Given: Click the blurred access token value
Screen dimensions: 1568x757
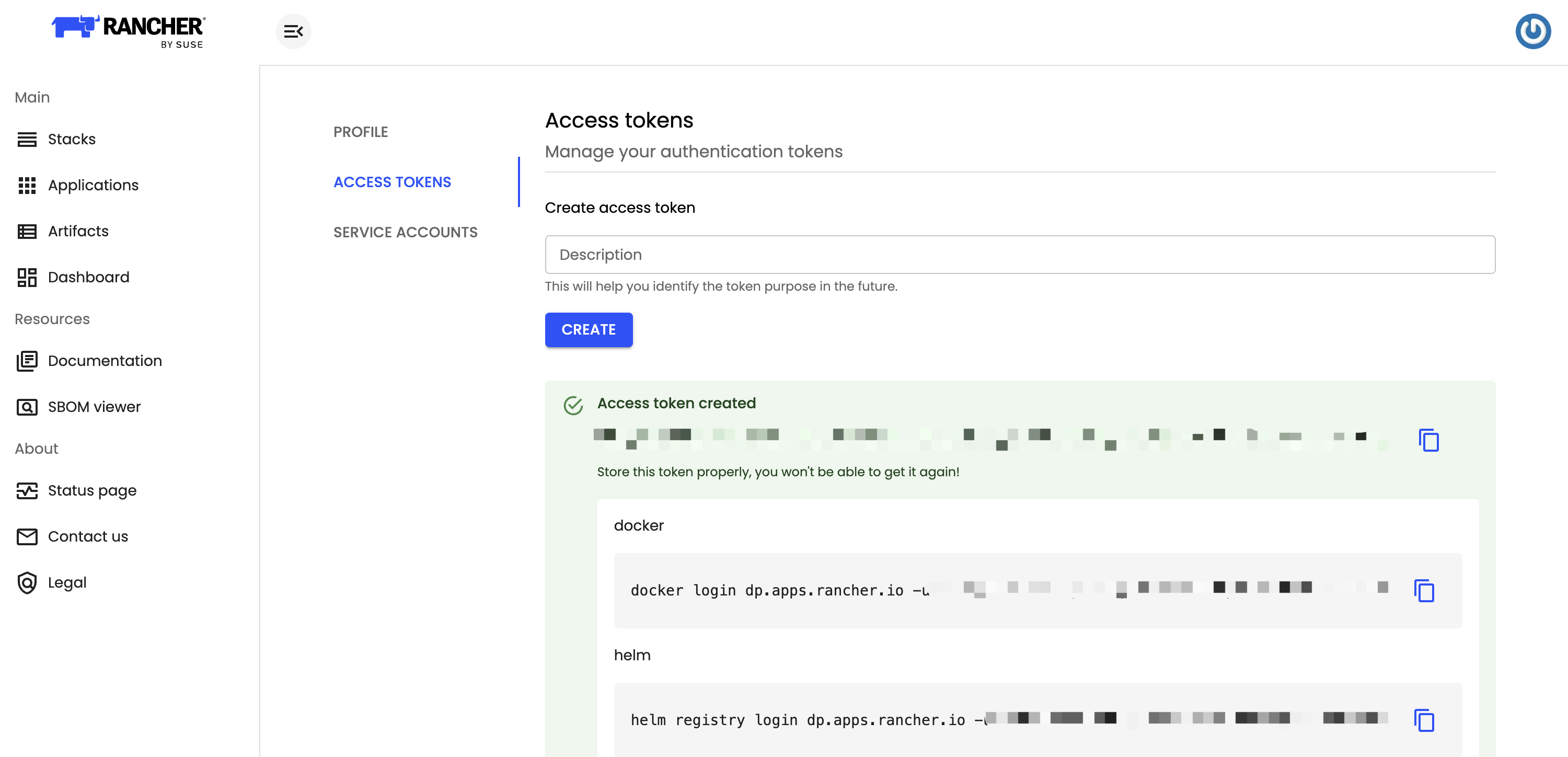Looking at the screenshot, I should pyautogui.click(x=990, y=440).
